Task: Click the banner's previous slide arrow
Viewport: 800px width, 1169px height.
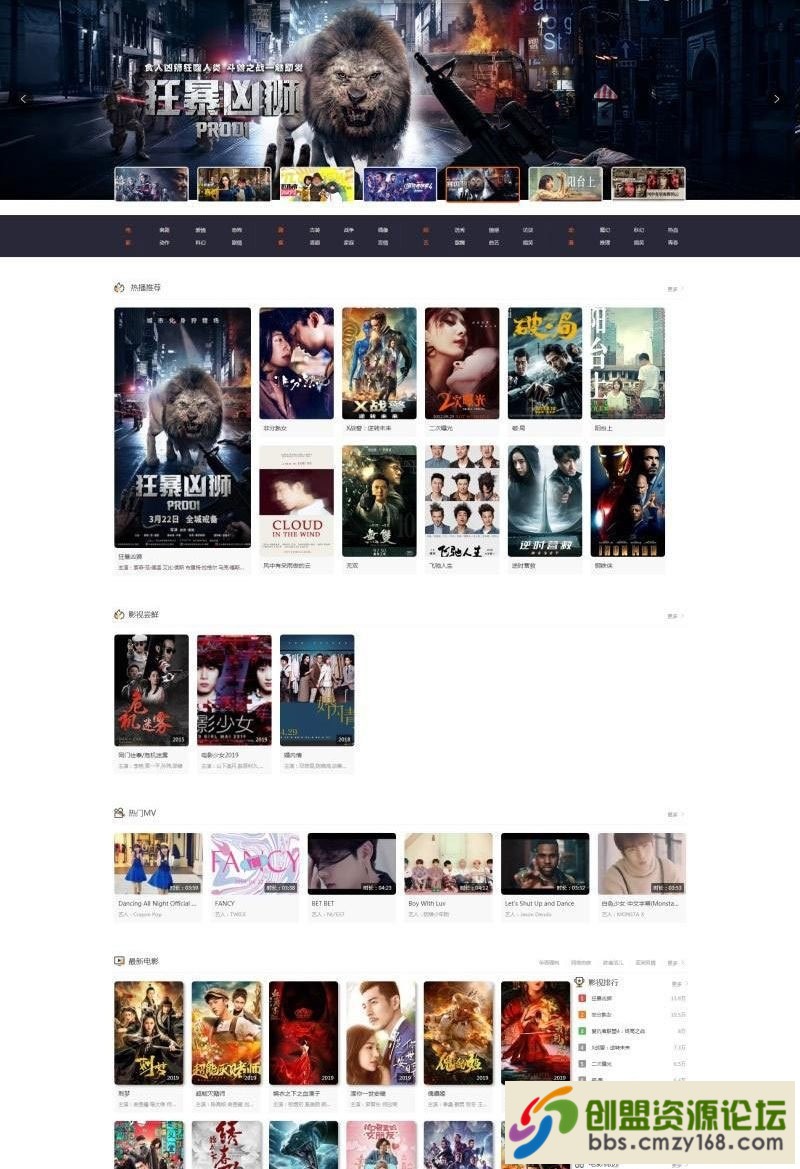Action: [23, 98]
